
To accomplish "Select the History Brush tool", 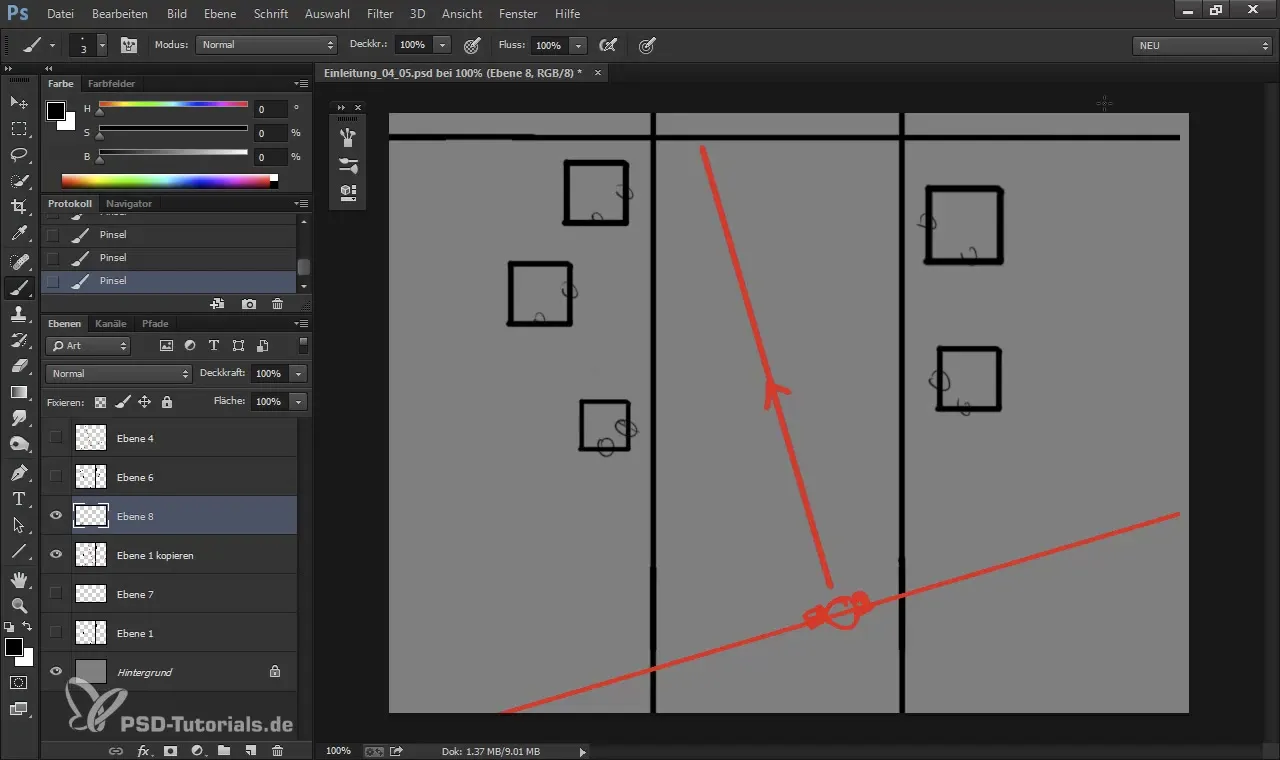I will [x=19, y=340].
